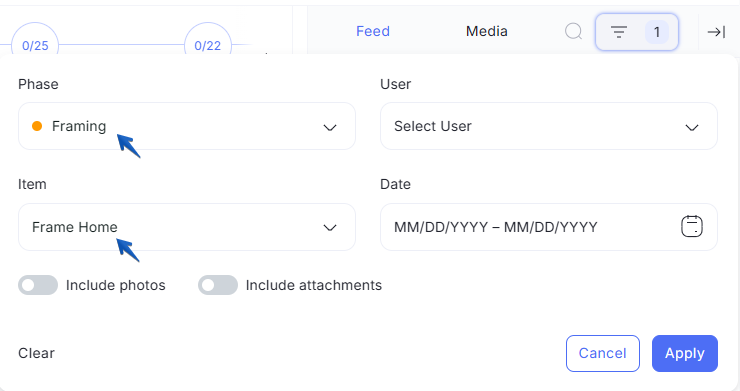This screenshot has height=391, width=740.
Task: Enable the Include photos toggle
Action: 38,285
